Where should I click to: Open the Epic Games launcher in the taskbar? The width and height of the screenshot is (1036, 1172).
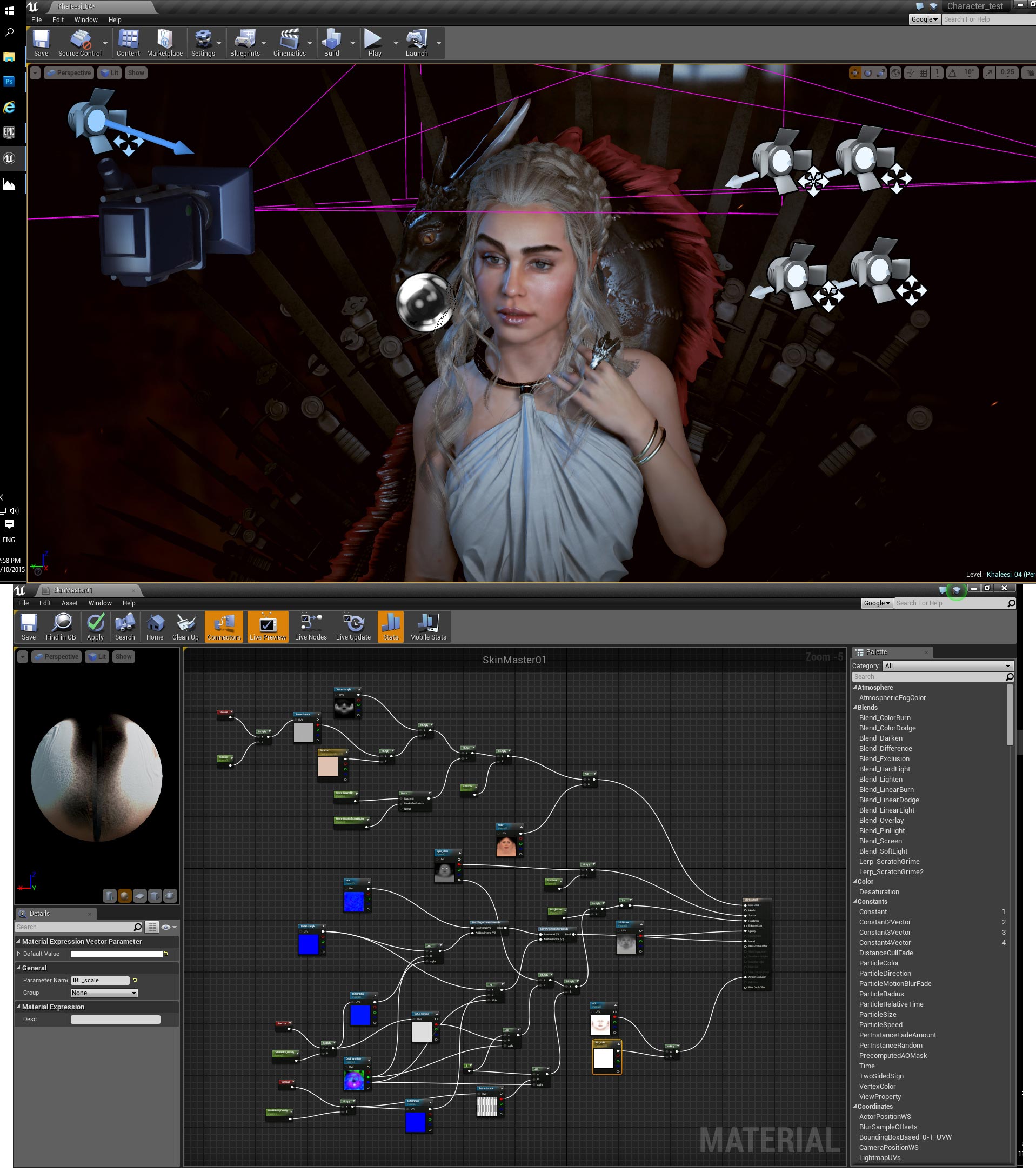tap(9, 132)
